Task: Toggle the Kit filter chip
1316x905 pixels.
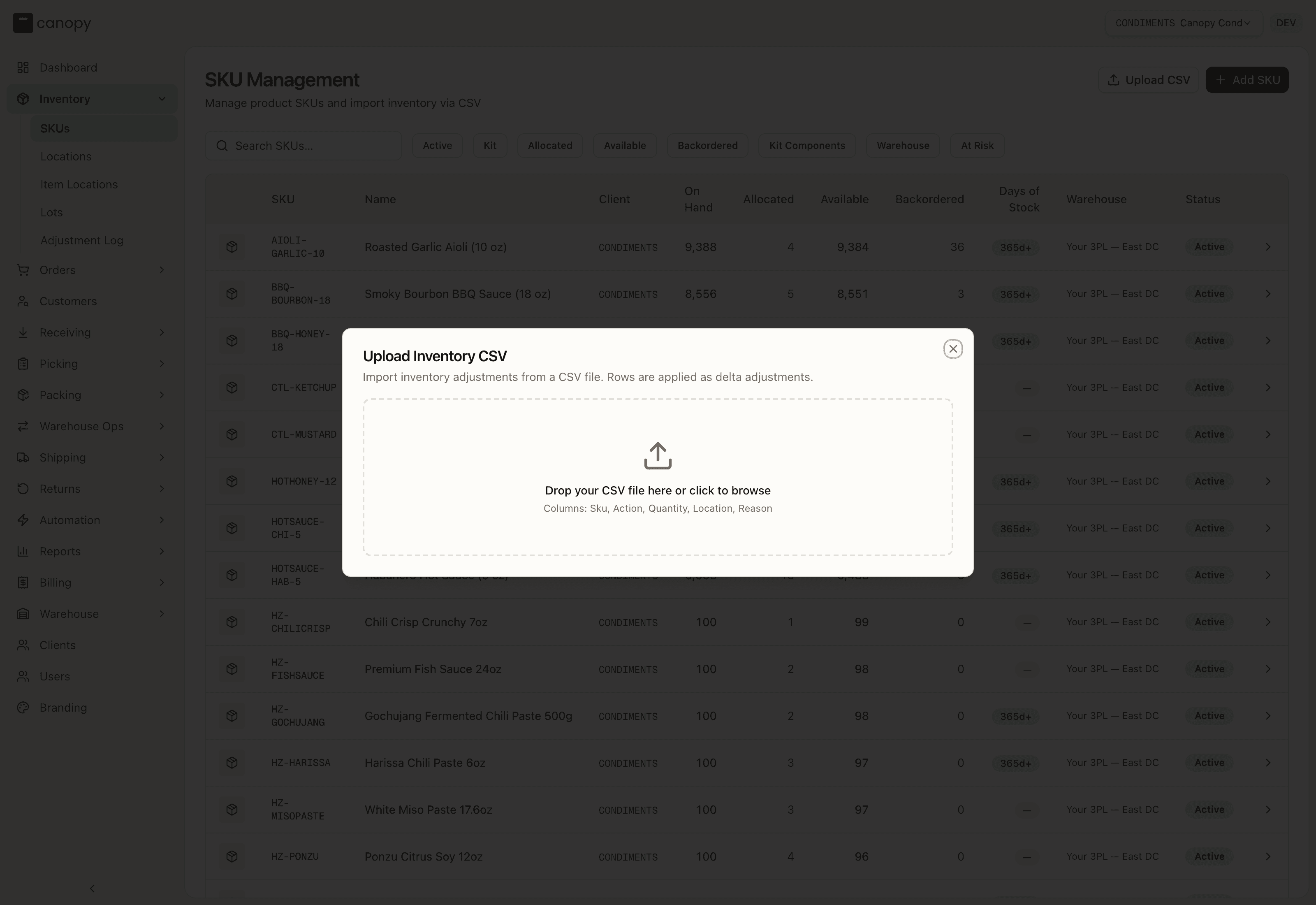Action: [490, 146]
